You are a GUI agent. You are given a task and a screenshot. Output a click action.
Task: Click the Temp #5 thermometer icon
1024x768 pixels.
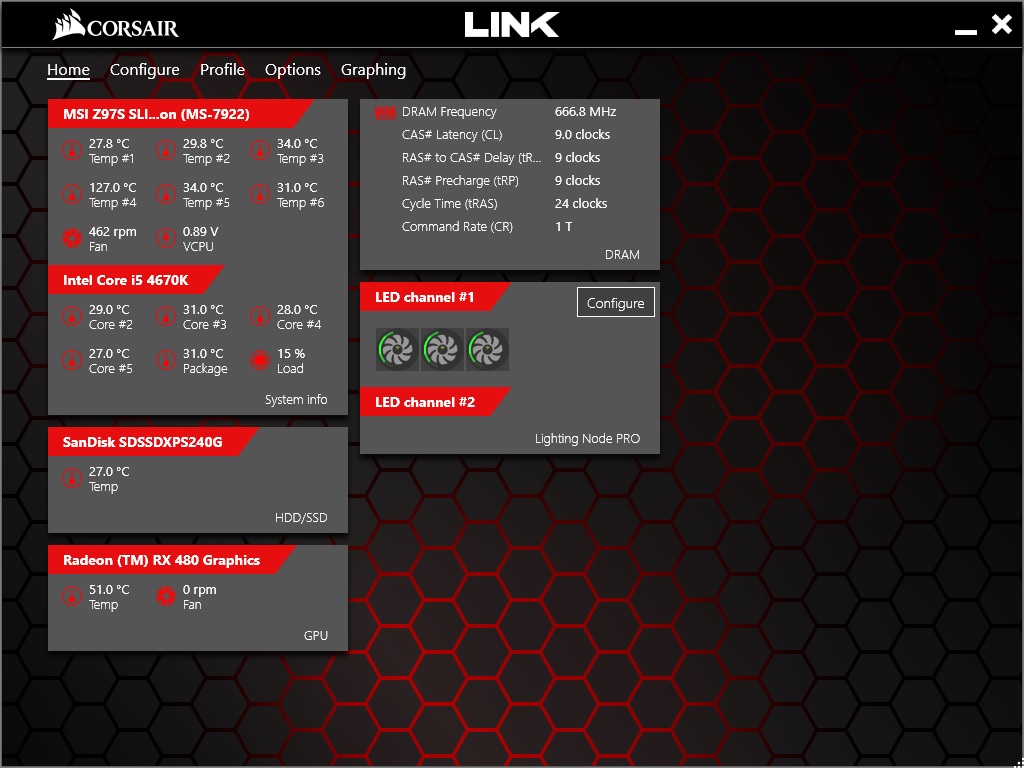coord(166,195)
